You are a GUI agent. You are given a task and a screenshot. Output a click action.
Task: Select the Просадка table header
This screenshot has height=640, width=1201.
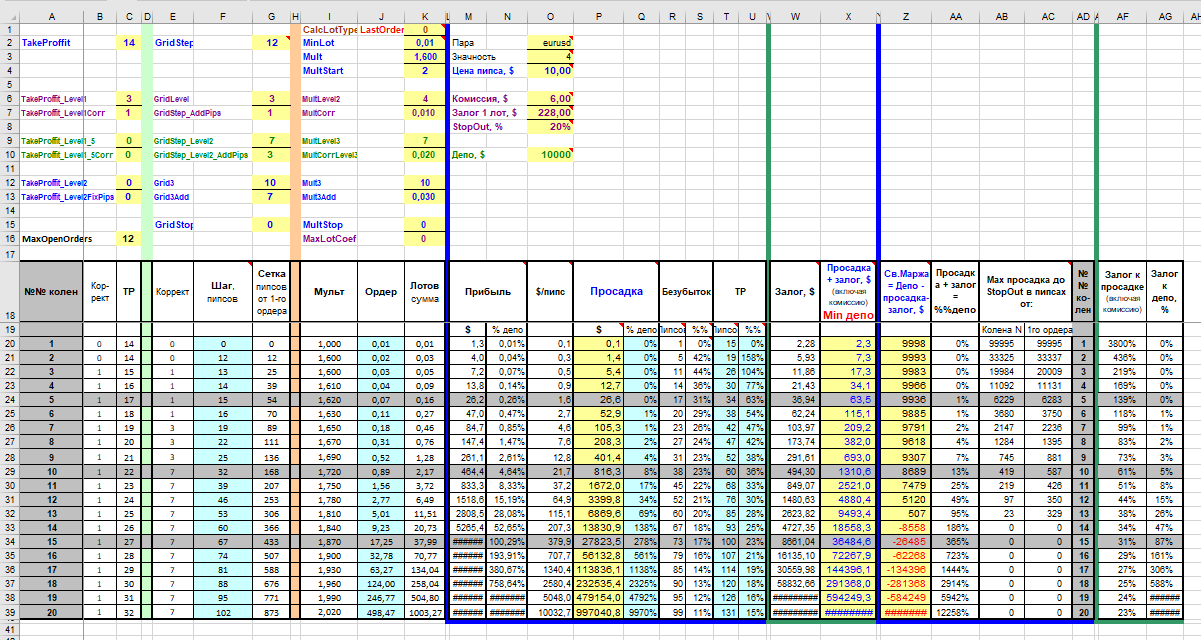616,291
